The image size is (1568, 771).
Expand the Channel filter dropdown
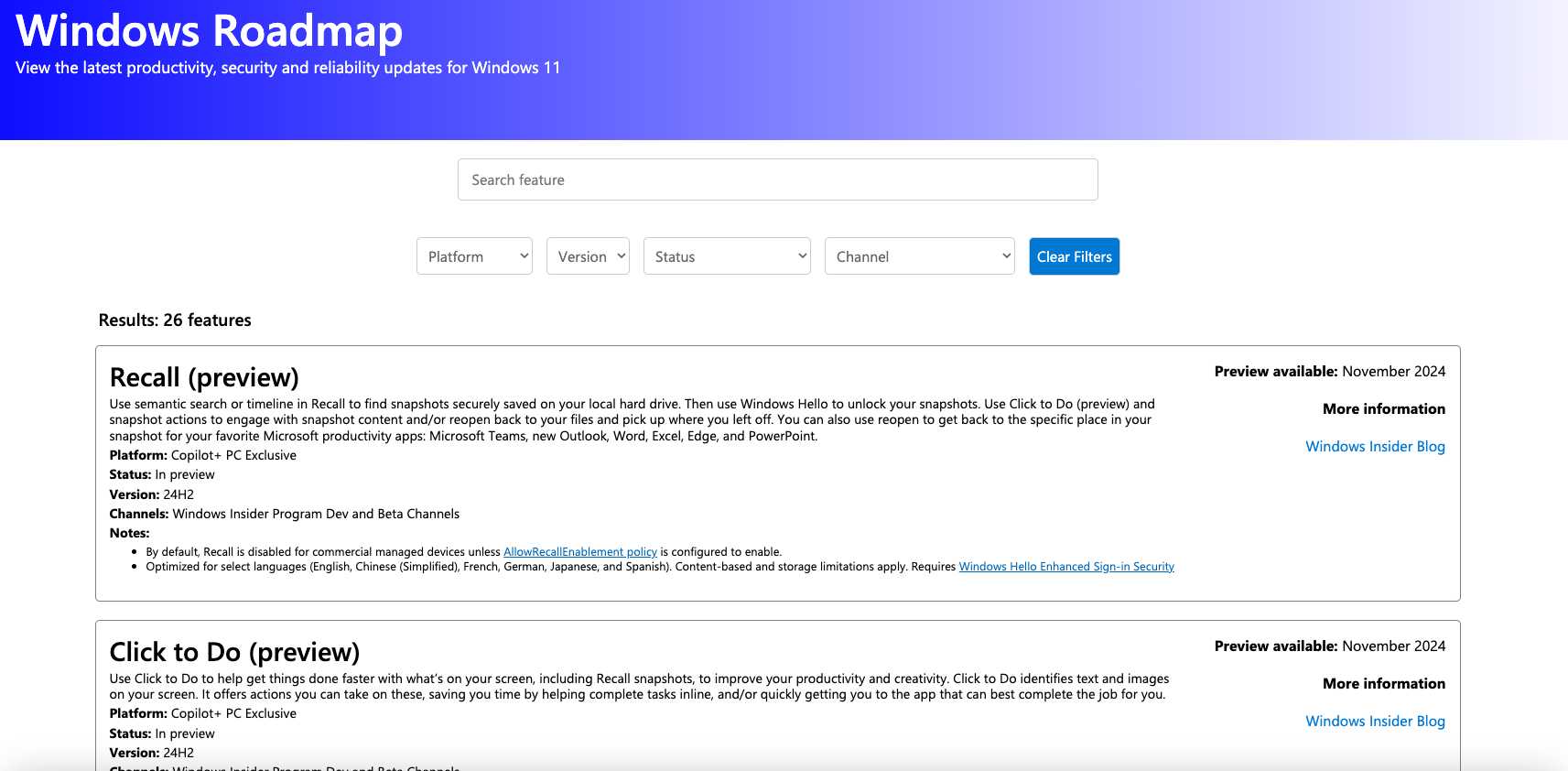(919, 256)
